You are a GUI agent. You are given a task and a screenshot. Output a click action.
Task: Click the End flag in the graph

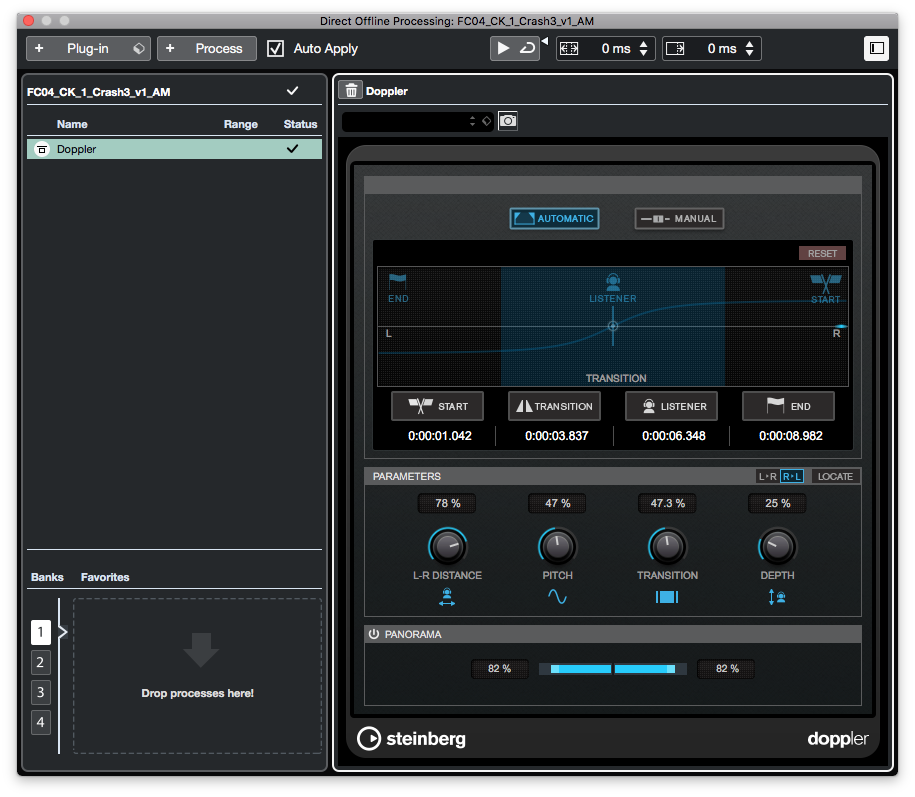click(x=398, y=281)
